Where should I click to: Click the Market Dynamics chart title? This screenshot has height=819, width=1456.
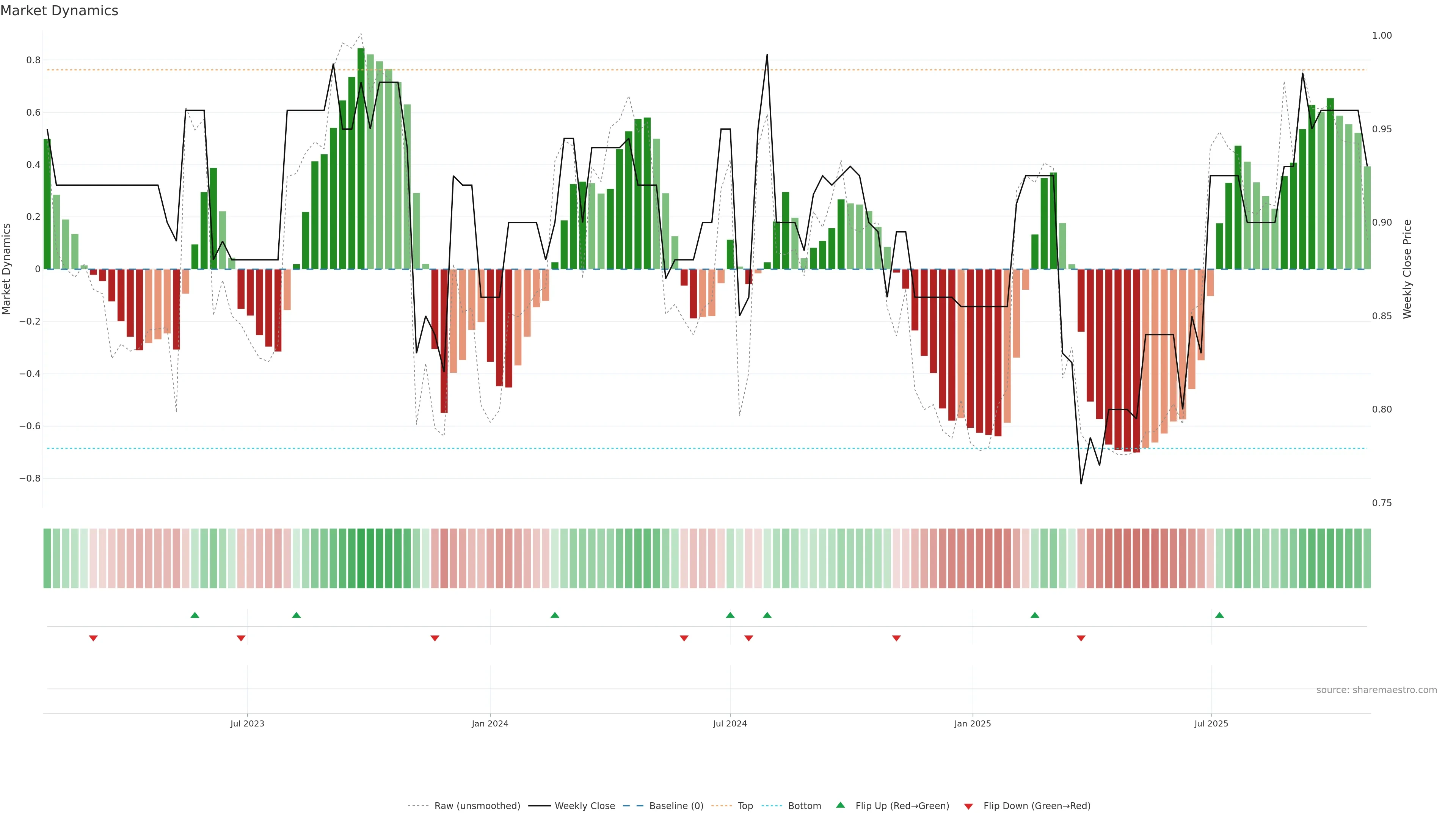coord(60,11)
